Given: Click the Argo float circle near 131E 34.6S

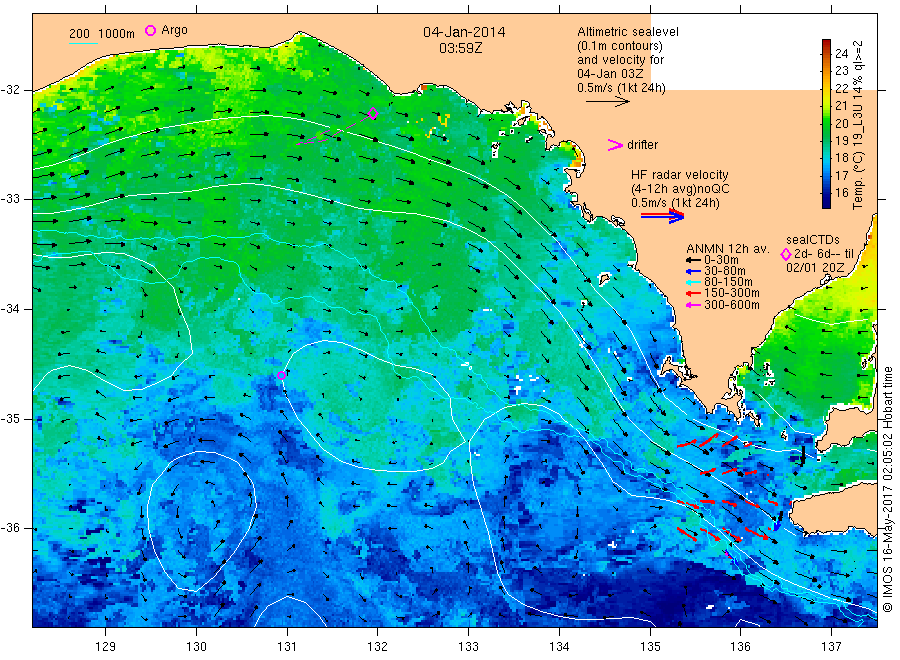Looking at the screenshot, I should [x=281, y=375].
